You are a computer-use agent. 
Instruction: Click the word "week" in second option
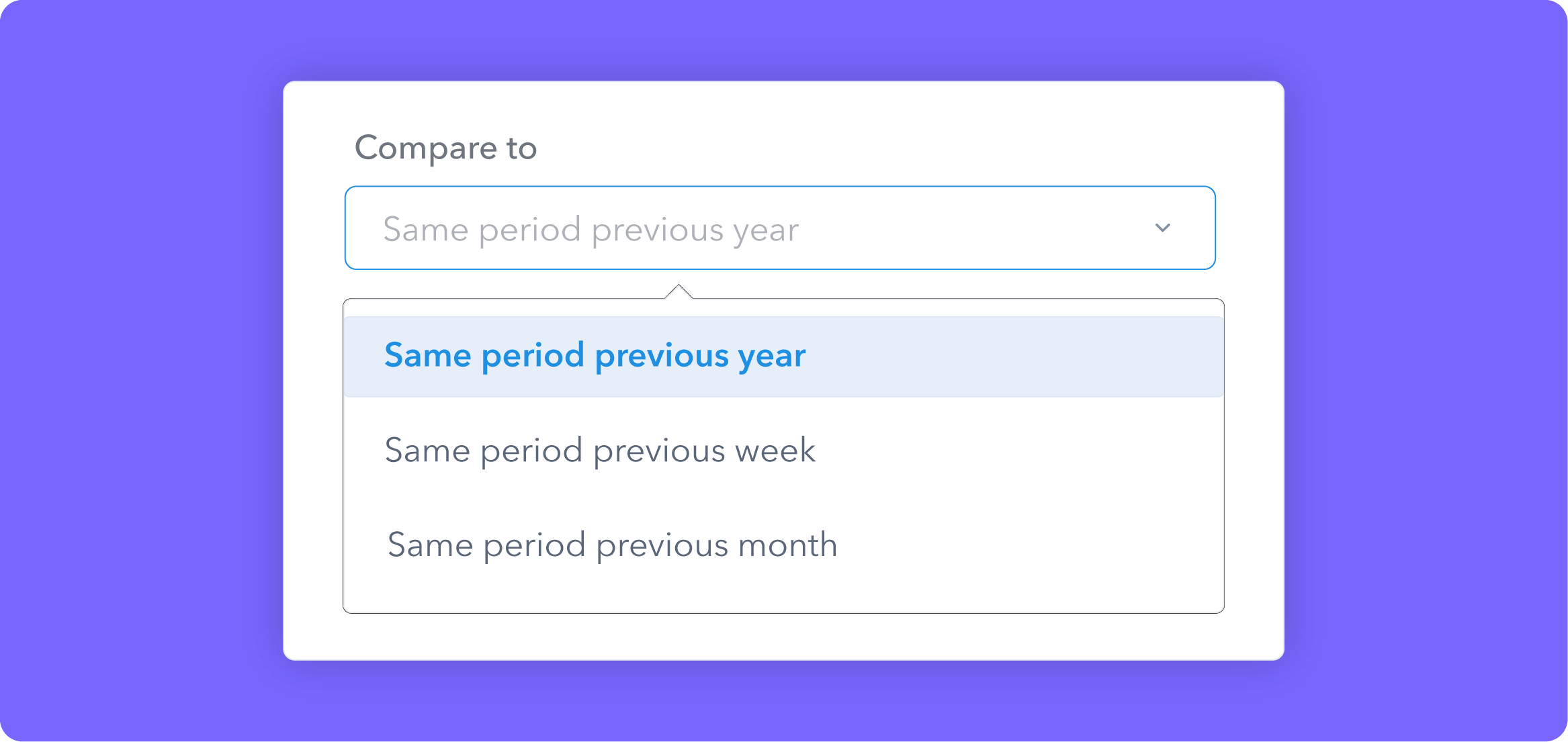pos(775,450)
